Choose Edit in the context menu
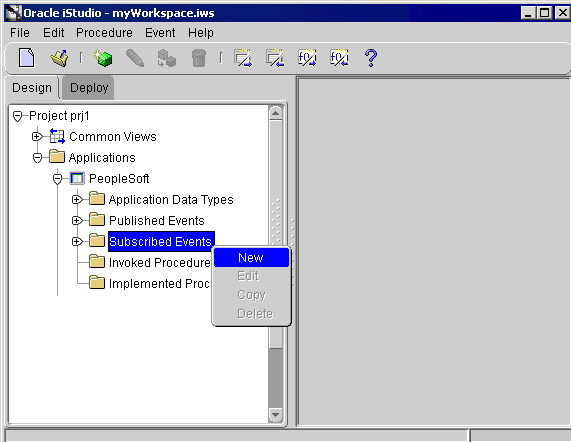This screenshot has width=571, height=442. click(251, 276)
